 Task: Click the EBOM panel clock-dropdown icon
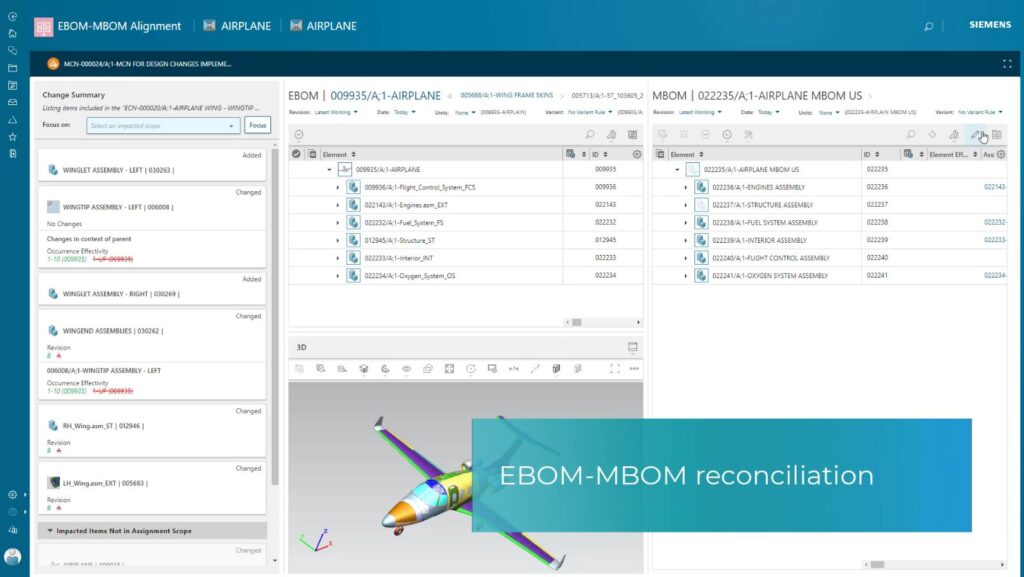[x=298, y=134]
